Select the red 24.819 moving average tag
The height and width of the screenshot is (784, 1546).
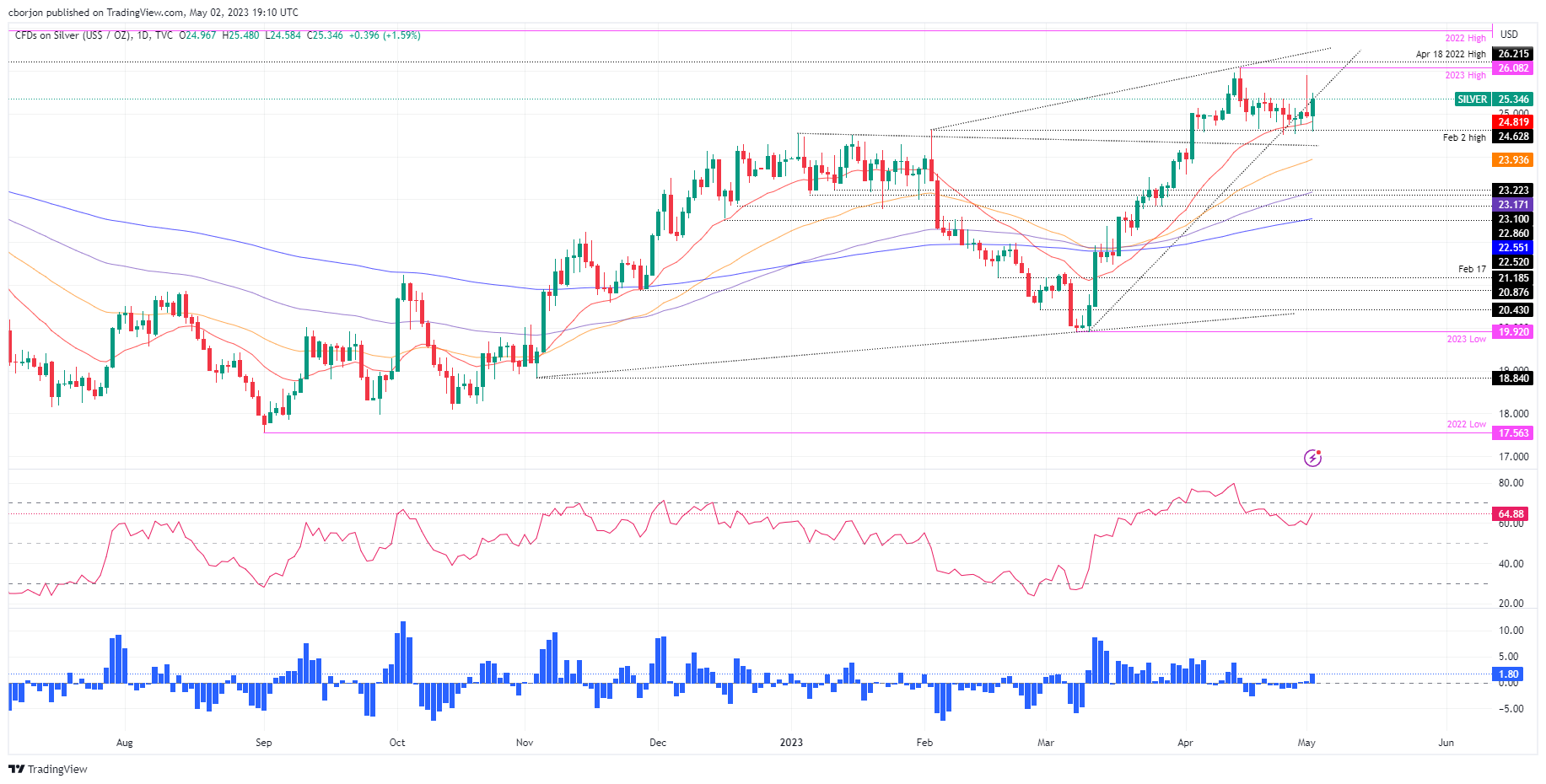[1514, 122]
